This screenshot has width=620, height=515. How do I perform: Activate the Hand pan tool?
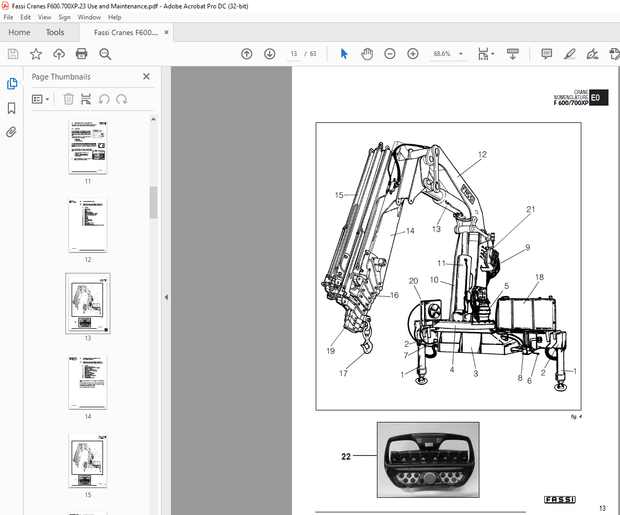[367, 54]
